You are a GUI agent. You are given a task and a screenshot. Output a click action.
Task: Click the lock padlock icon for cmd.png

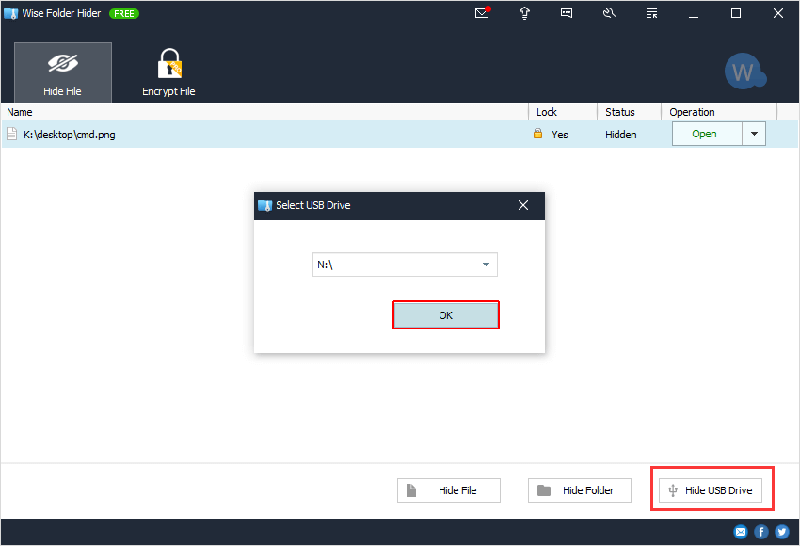[x=538, y=134]
